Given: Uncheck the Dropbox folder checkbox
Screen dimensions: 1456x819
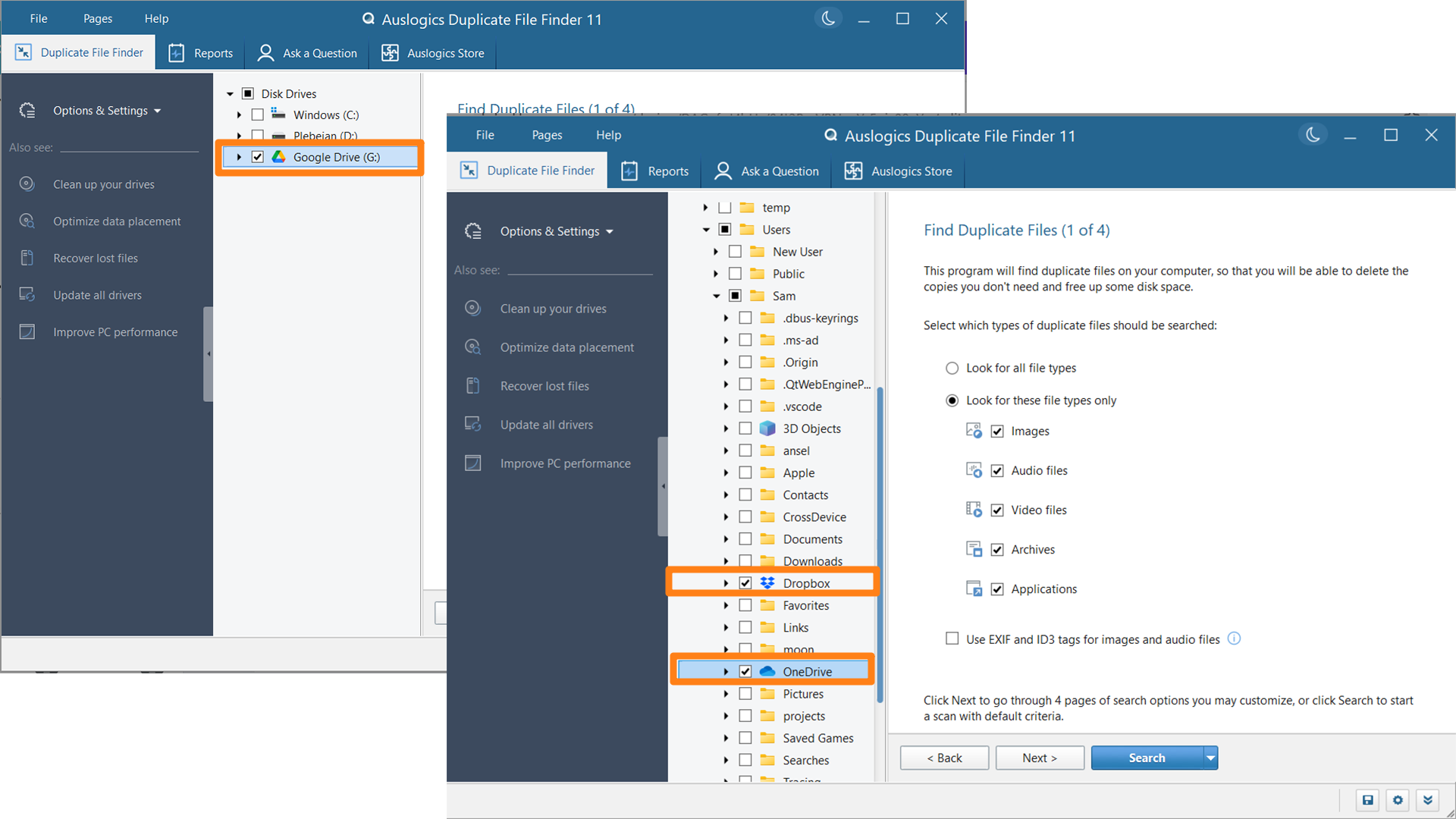Looking at the screenshot, I should click(x=745, y=583).
